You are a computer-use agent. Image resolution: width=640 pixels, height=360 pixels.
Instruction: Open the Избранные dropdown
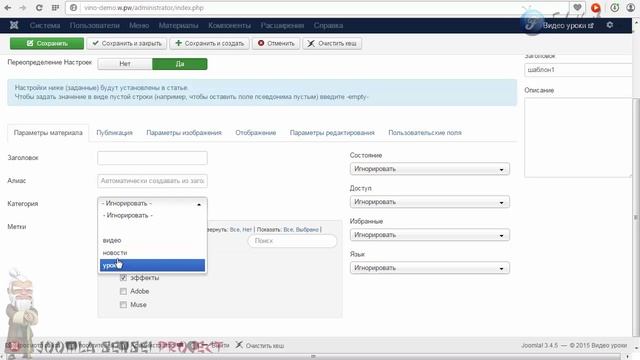429,235
